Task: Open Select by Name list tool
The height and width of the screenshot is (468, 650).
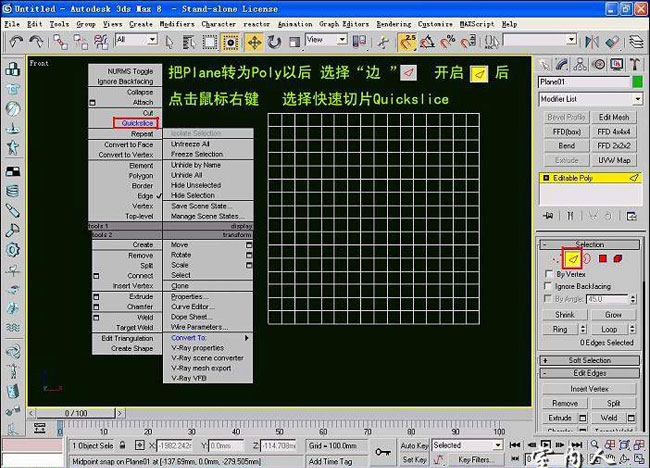Action: click(189, 42)
